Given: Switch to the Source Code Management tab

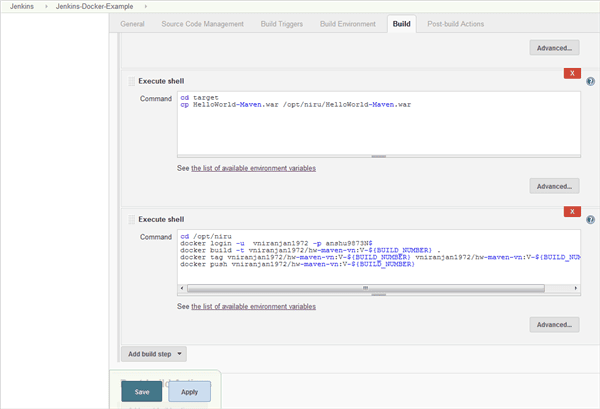Looking at the screenshot, I should [x=201, y=23].
